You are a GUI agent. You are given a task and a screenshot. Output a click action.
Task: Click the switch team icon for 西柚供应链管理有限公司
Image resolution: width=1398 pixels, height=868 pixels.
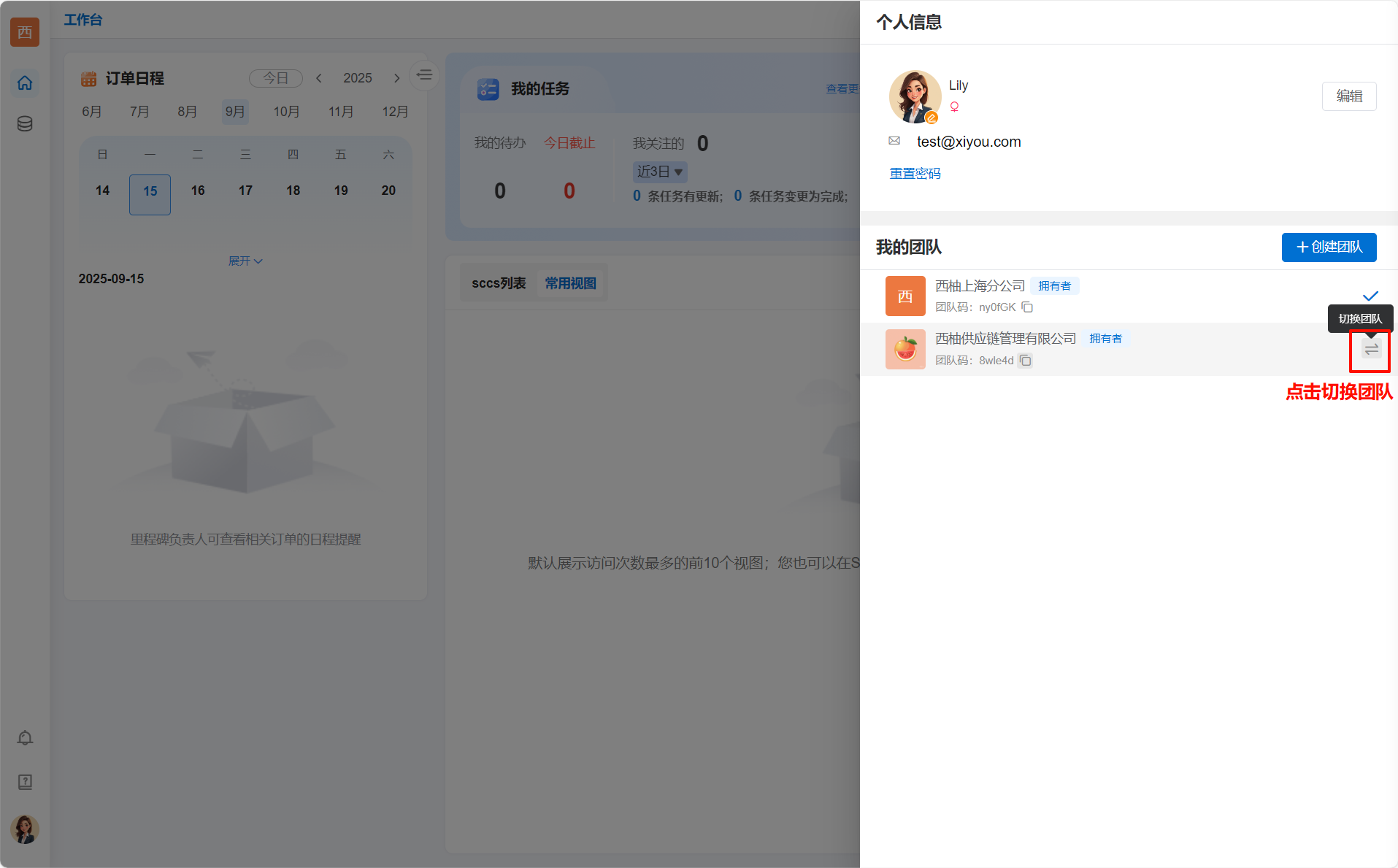tap(1371, 350)
